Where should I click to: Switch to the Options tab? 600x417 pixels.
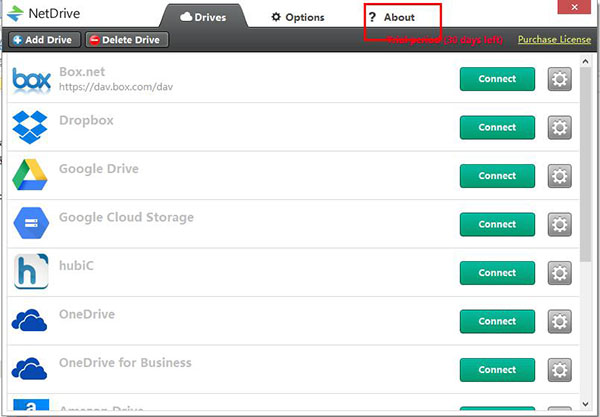point(298,17)
